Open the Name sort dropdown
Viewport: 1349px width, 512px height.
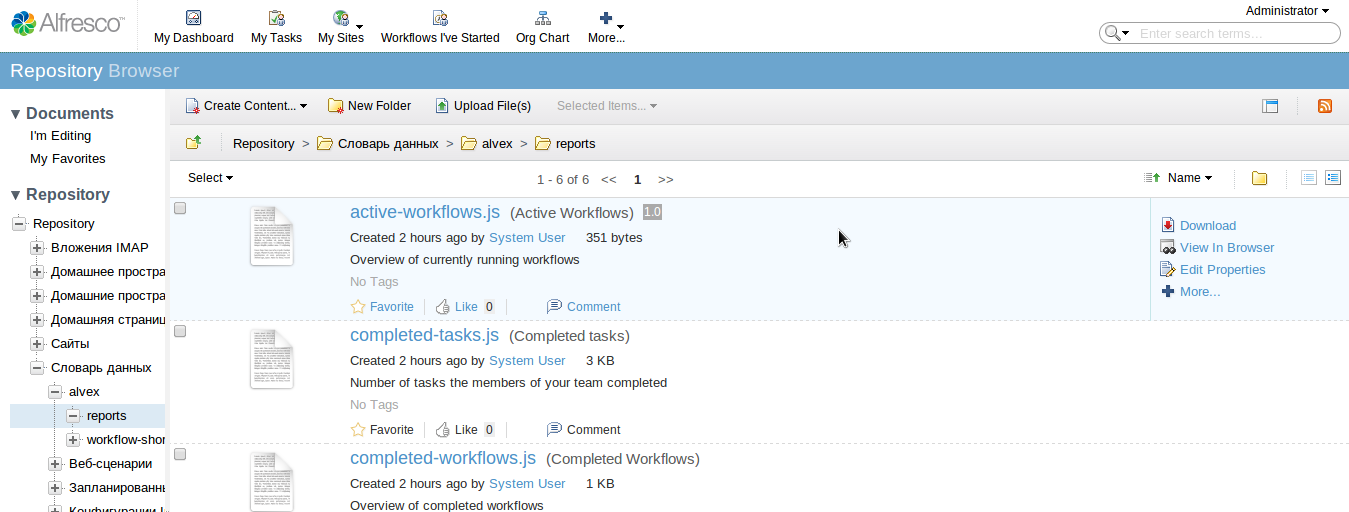point(1188,178)
